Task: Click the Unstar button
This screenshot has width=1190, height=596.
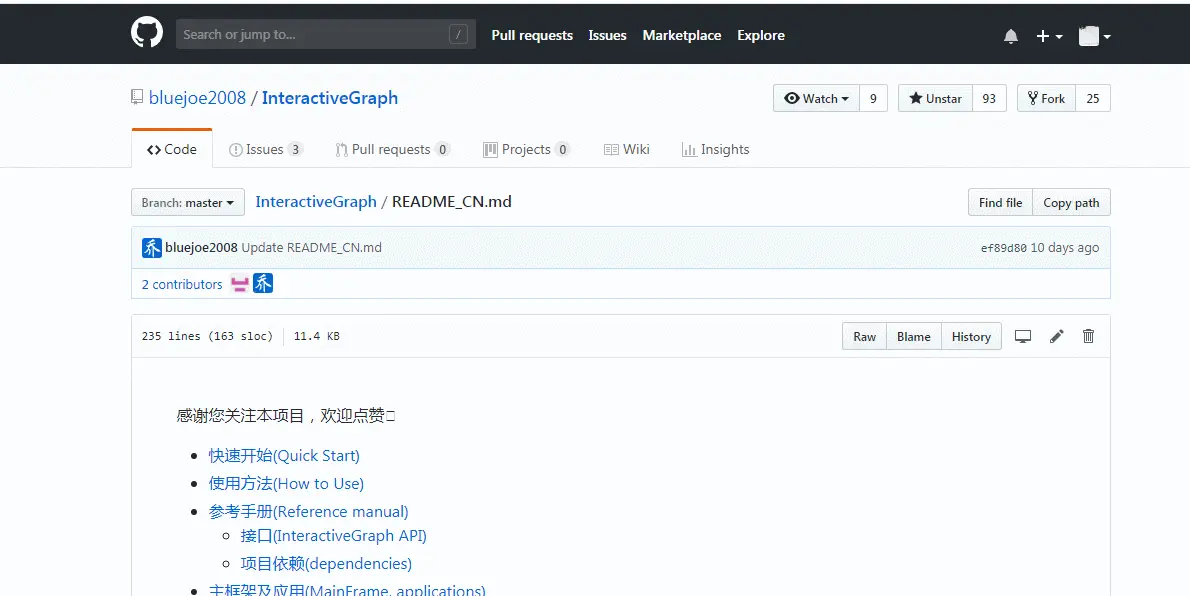Action: click(x=935, y=98)
